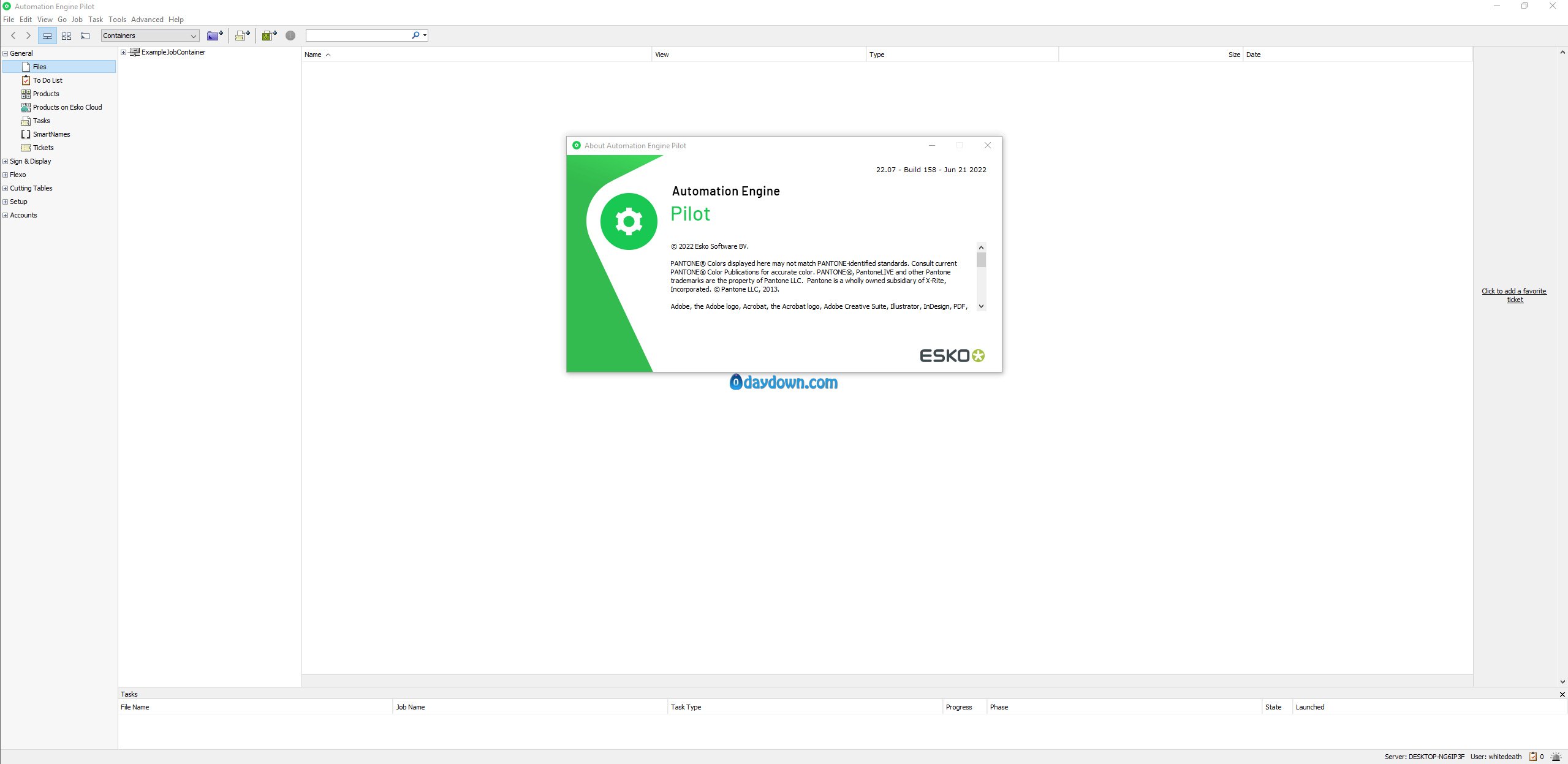This screenshot has width=1568, height=764.
Task: Open the search options dropdown arrow
Action: click(x=425, y=36)
